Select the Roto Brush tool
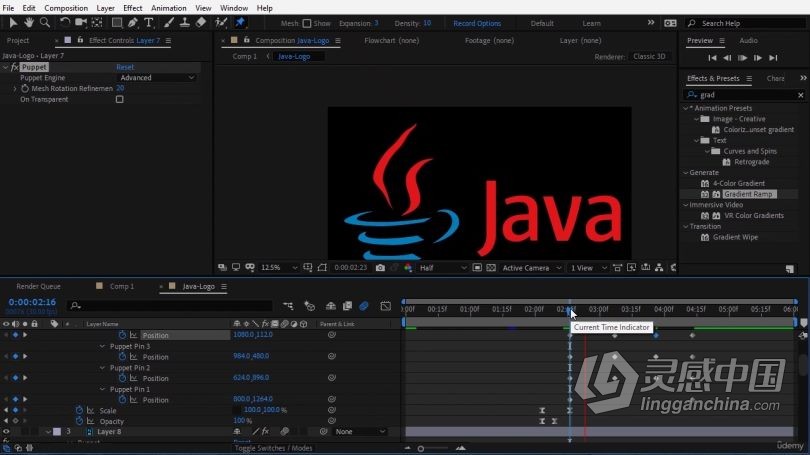Viewport: 810px width, 455px height. coord(221,23)
